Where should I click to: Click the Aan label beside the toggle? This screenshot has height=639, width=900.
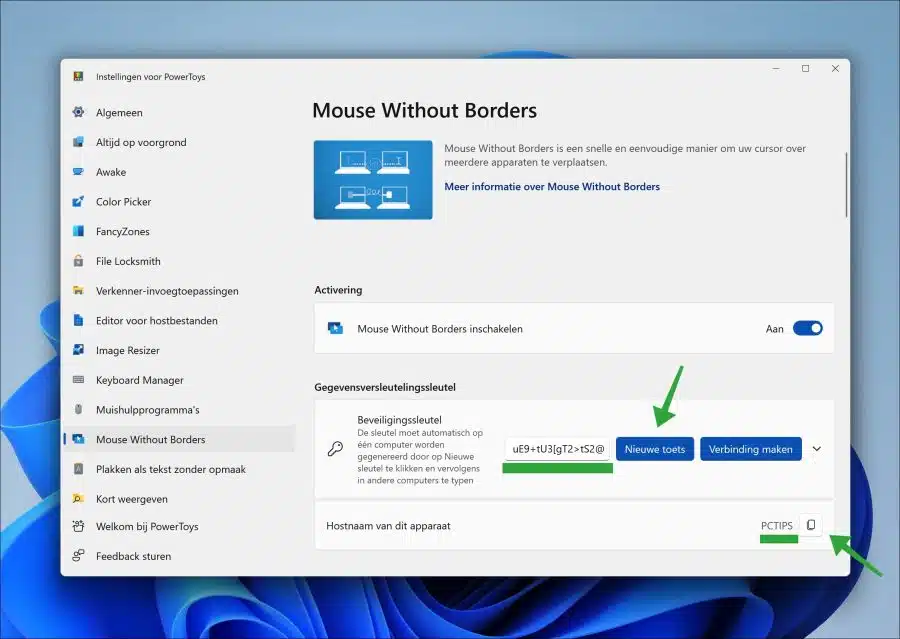pyautogui.click(x=774, y=329)
